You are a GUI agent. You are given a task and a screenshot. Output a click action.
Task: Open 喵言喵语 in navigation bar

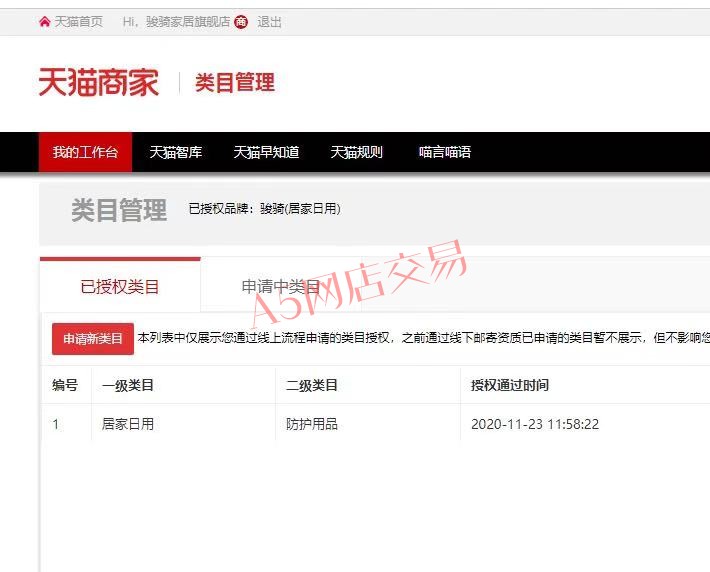coord(445,152)
